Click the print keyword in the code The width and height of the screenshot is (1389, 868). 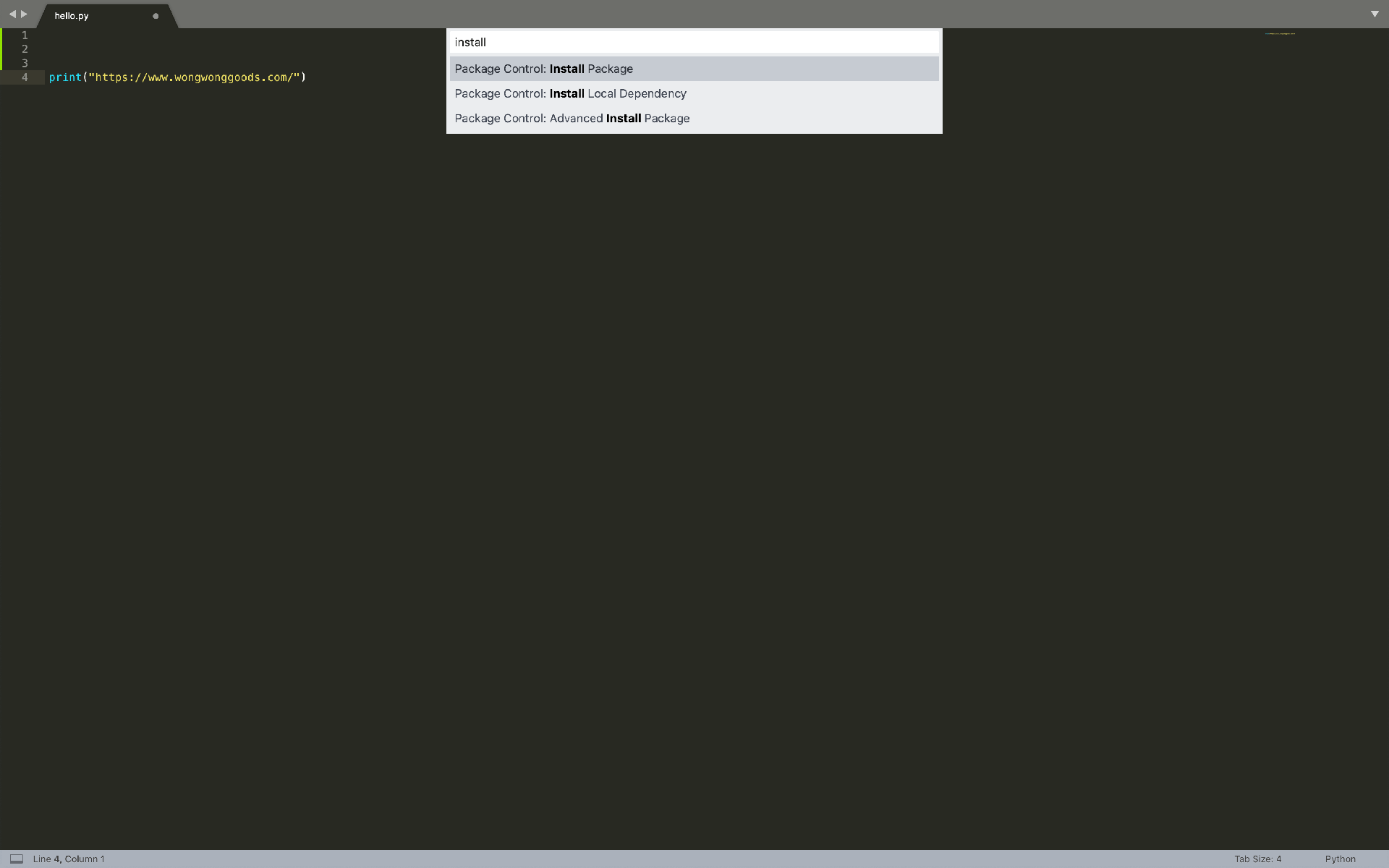click(65, 77)
